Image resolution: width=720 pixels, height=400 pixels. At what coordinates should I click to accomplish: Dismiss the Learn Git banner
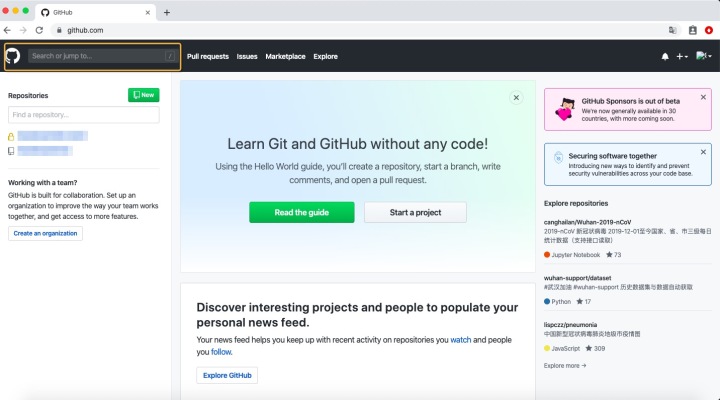coord(516,97)
